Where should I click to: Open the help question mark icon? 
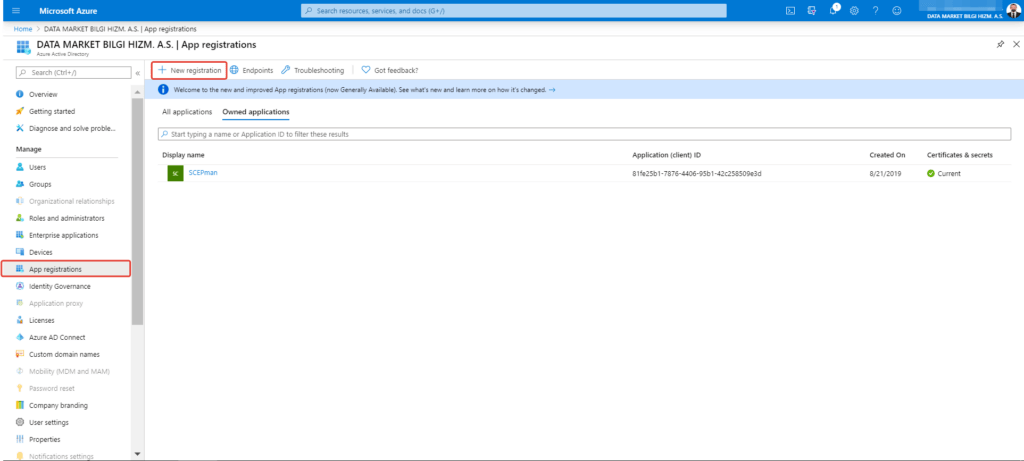[x=875, y=10]
